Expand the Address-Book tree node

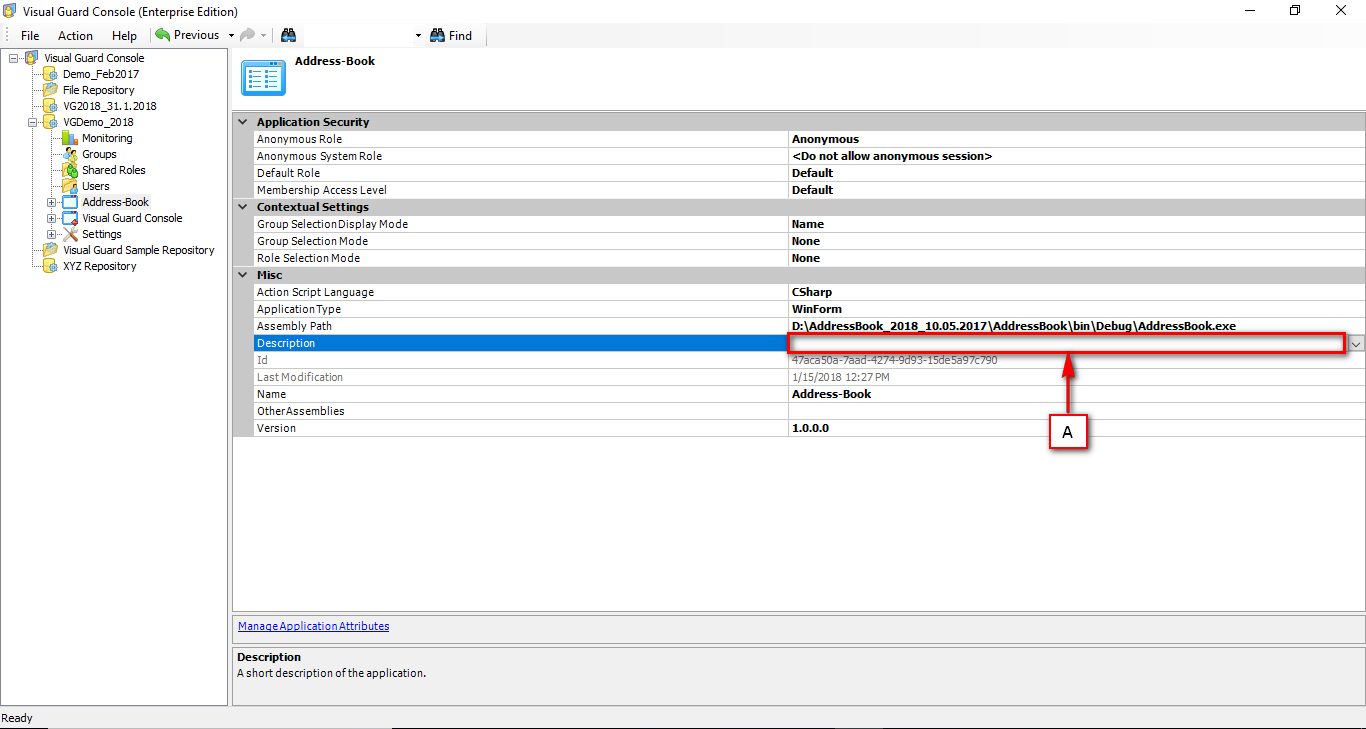[x=51, y=202]
